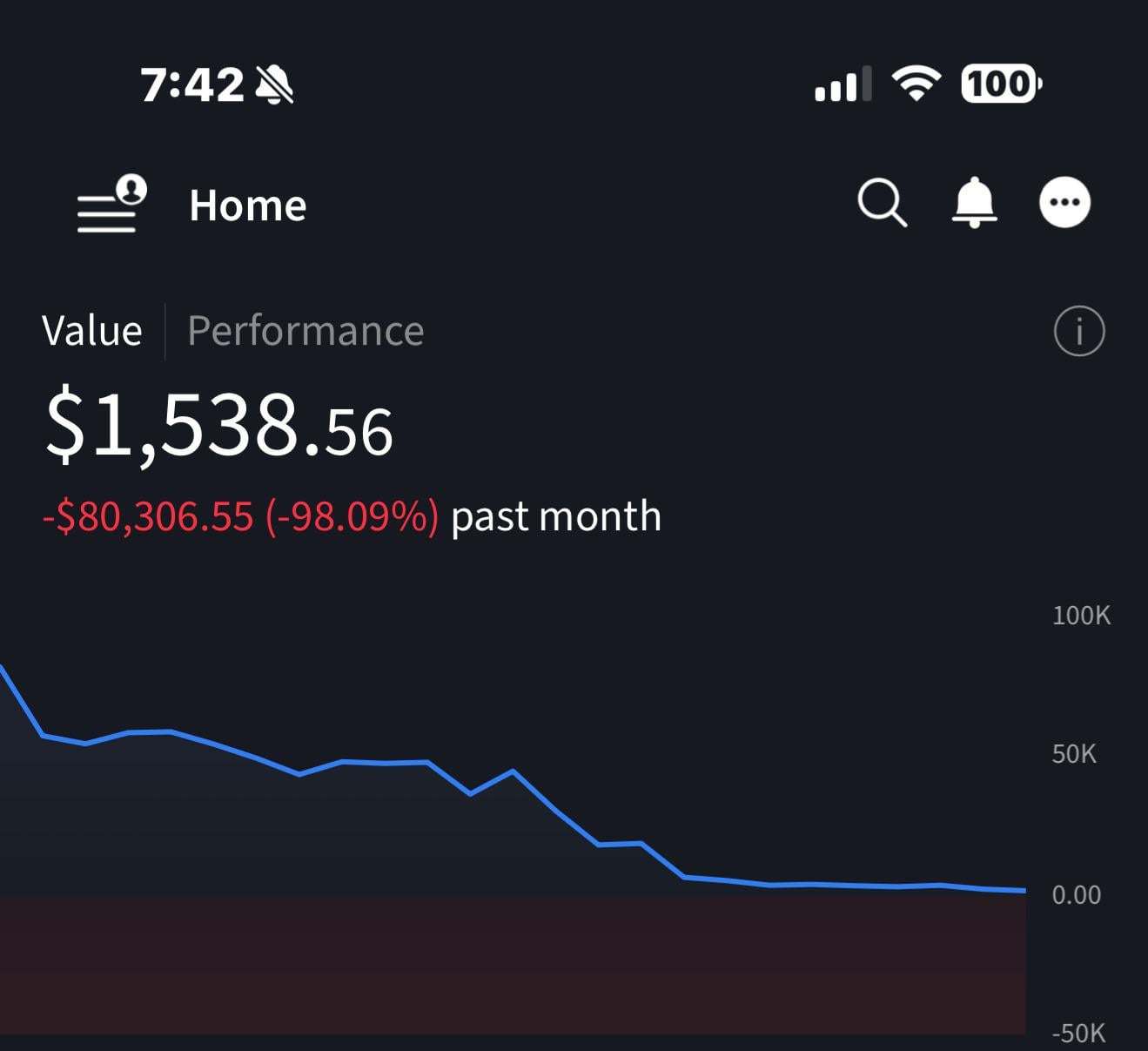The width and height of the screenshot is (1148, 1051).
Task: Open the hamburger account menu
Action: pyautogui.click(x=111, y=205)
